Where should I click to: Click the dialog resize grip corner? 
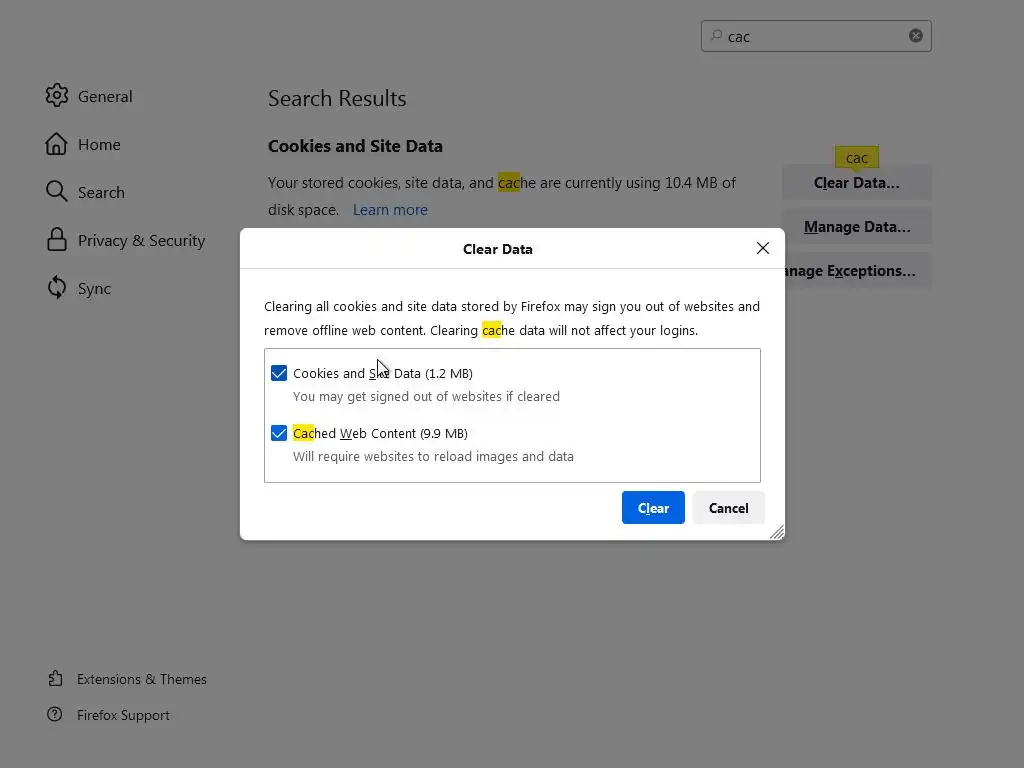pyautogui.click(x=776, y=532)
